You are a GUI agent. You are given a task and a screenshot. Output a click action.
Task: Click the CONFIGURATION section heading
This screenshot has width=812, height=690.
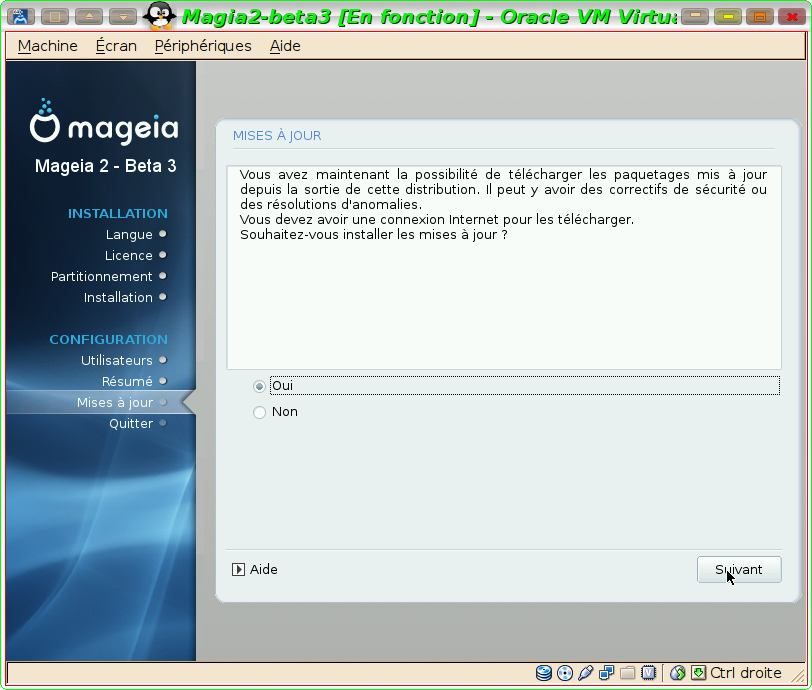click(x=108, y=340)
